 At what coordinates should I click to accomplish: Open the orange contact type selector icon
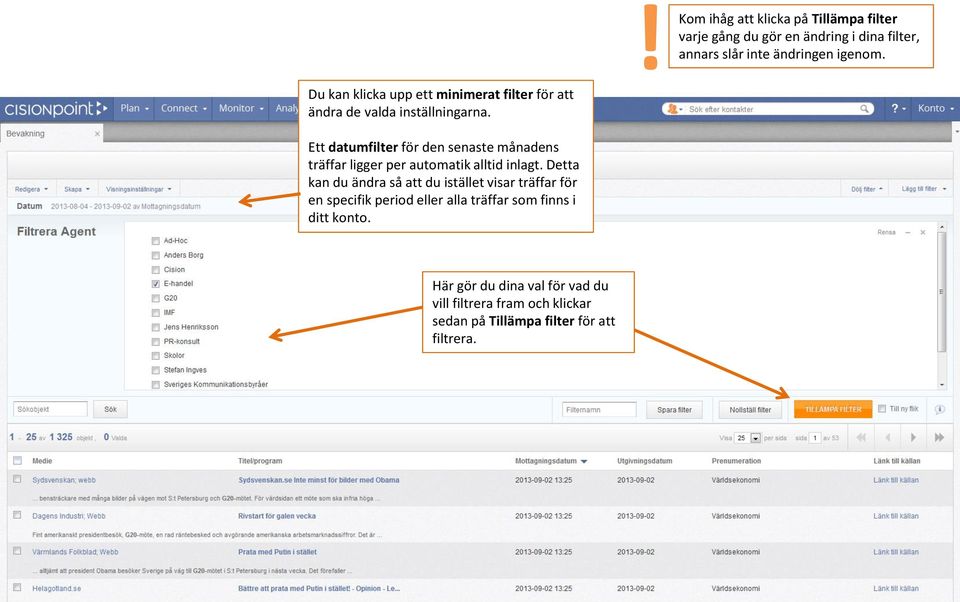coord(674,109)
